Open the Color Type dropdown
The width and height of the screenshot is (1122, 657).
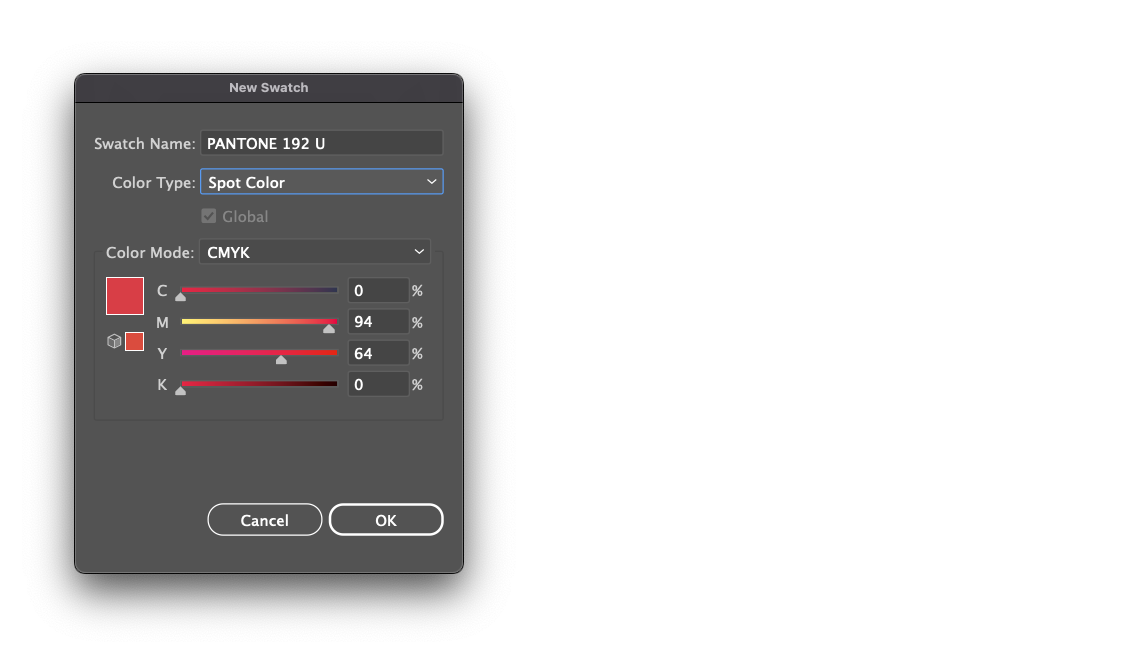pos(321,182)
